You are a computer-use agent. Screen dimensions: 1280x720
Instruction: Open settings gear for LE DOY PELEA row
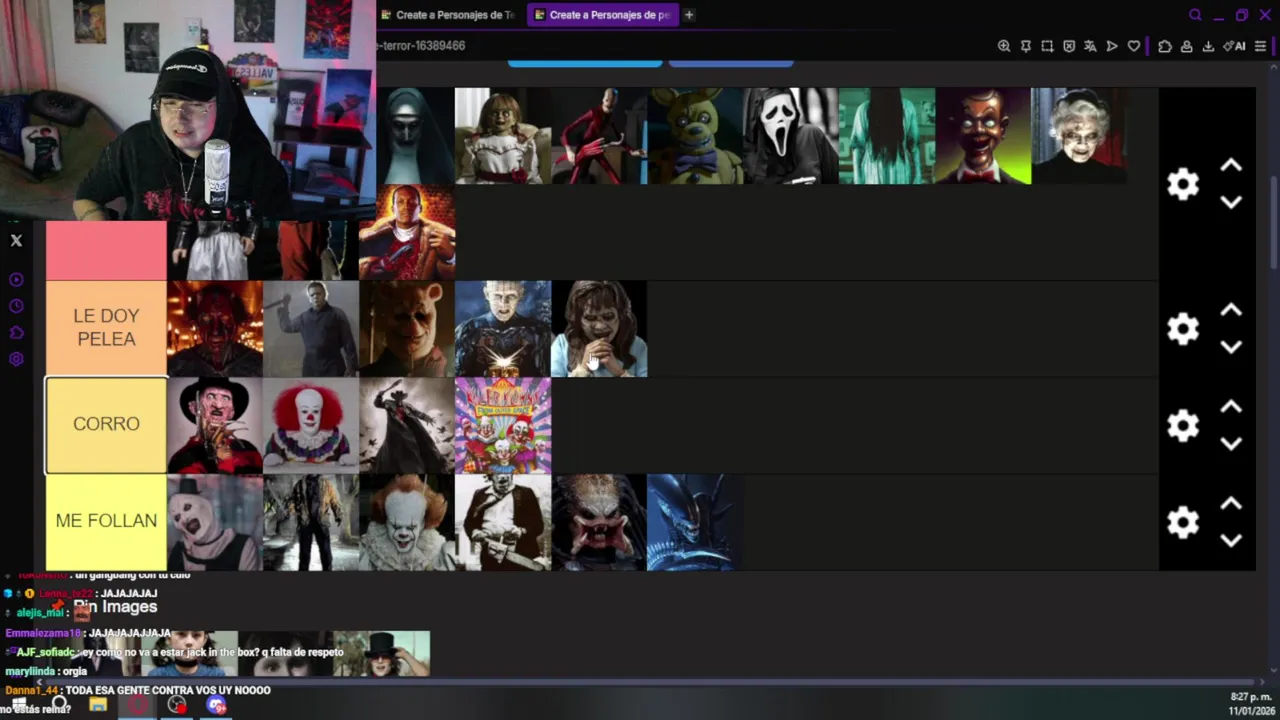coord(1183,329)
